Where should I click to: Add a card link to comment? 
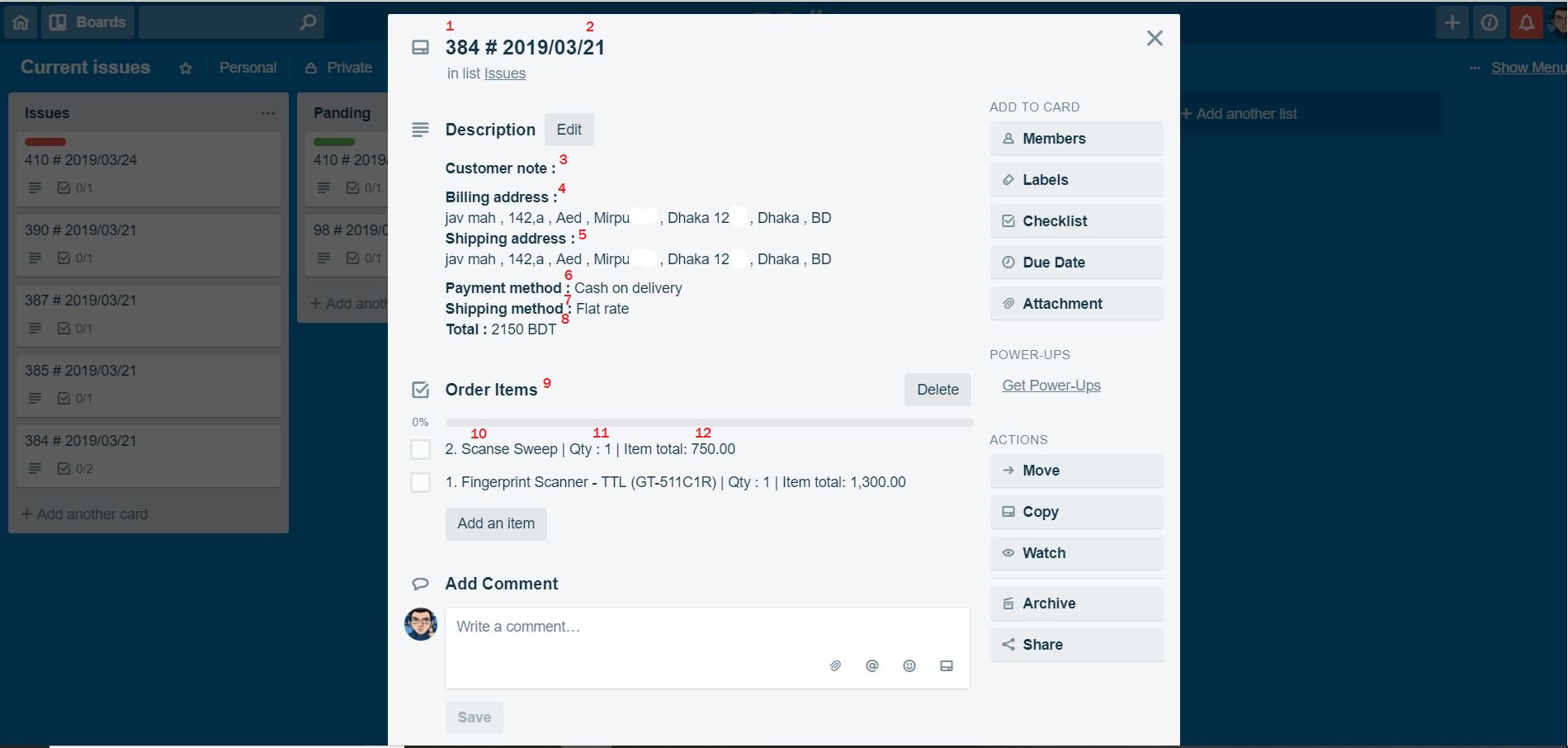(947, 666)
